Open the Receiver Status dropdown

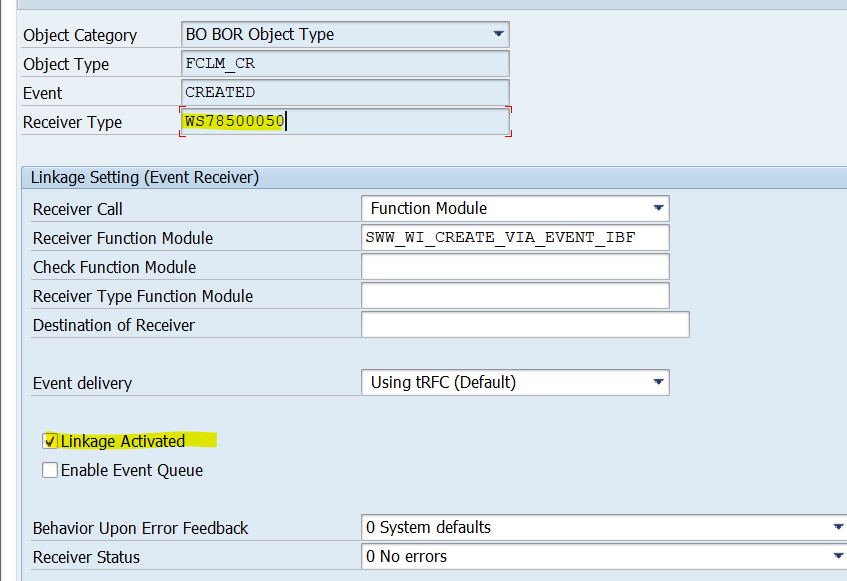[836, 556]
